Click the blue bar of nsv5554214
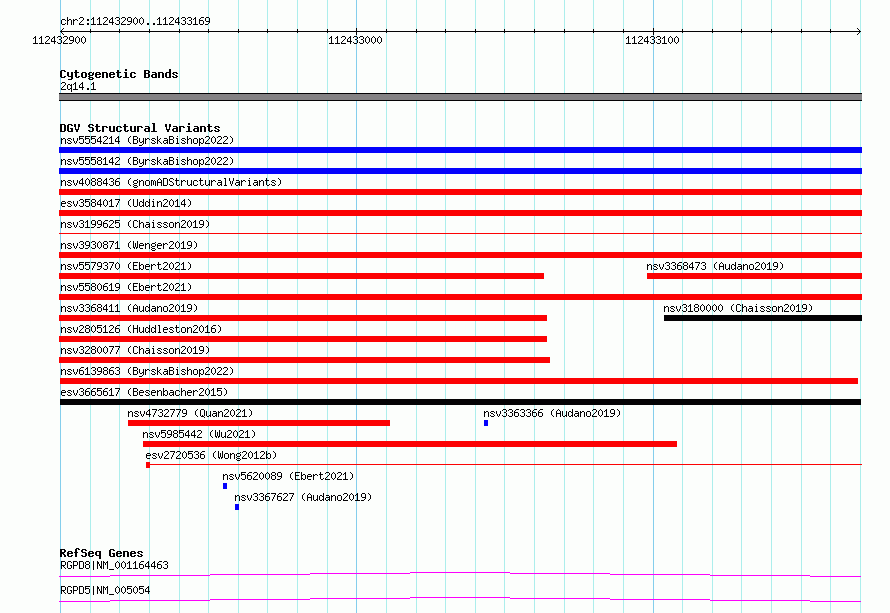890x613 pixels. tap(460, 150)
